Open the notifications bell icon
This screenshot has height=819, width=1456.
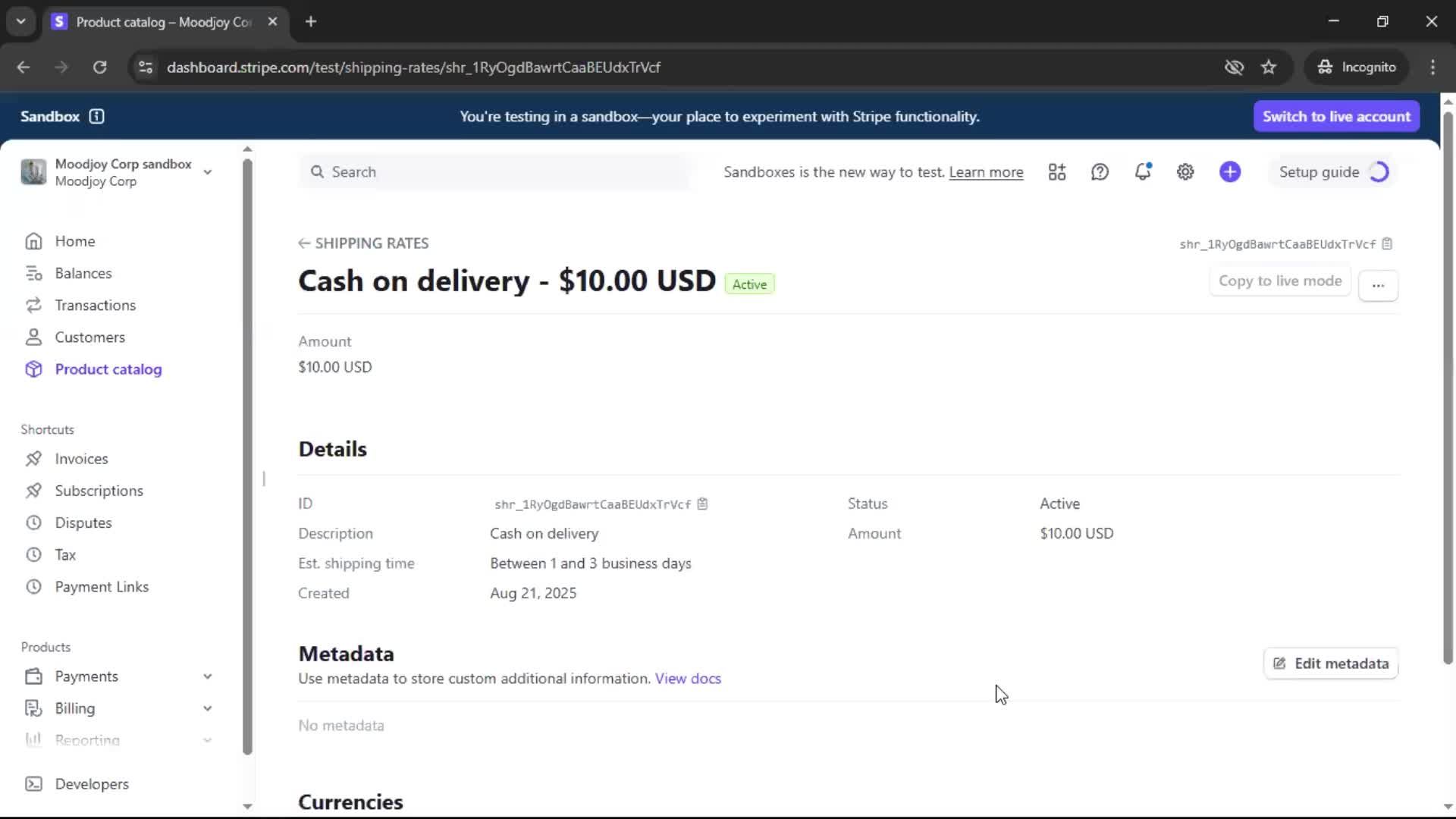click(x=1143, y=172)
